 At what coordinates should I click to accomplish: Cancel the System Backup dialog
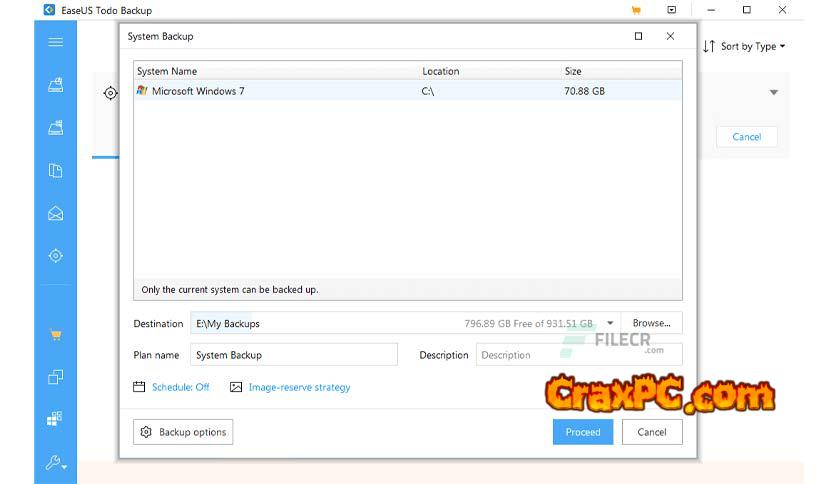[x=652, y=432]
